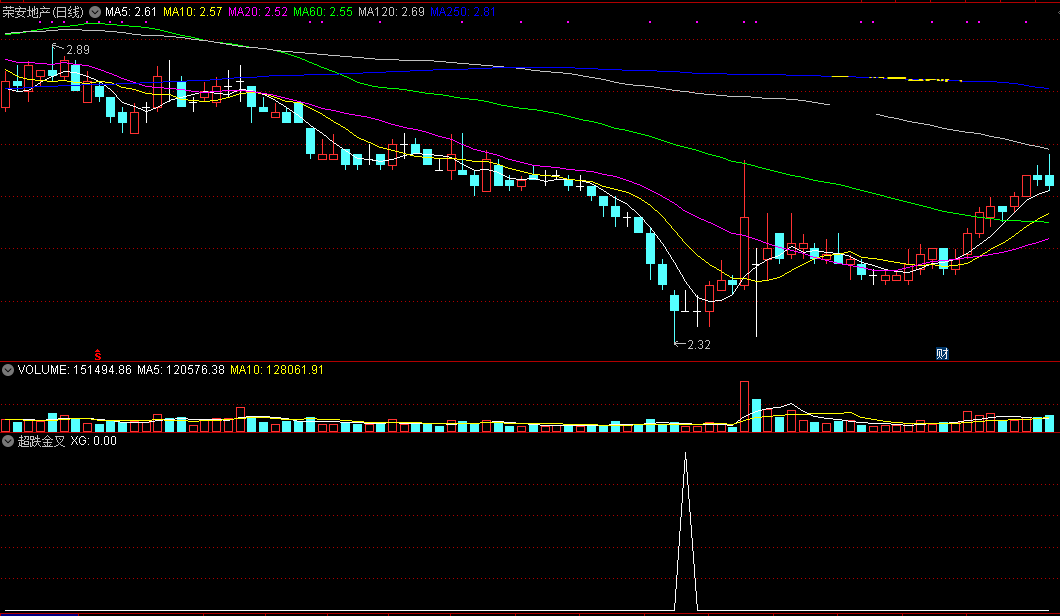Select the magenta MA20: 2.52 label
The image size is (1060, 616).
[x=258, y=12]
